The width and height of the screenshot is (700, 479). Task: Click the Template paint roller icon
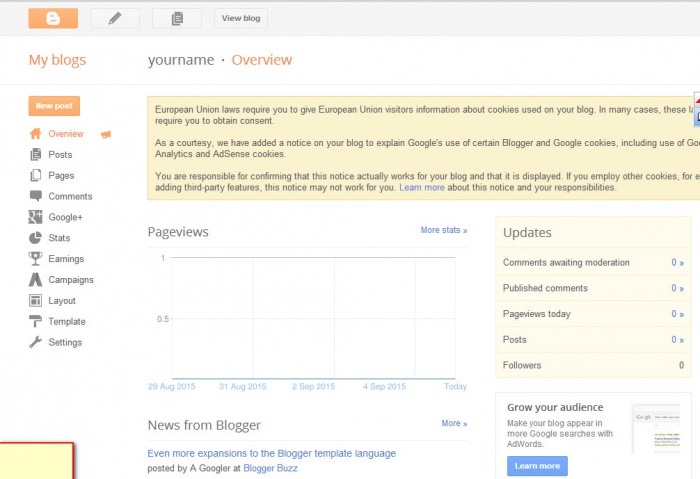coord(36,322)
